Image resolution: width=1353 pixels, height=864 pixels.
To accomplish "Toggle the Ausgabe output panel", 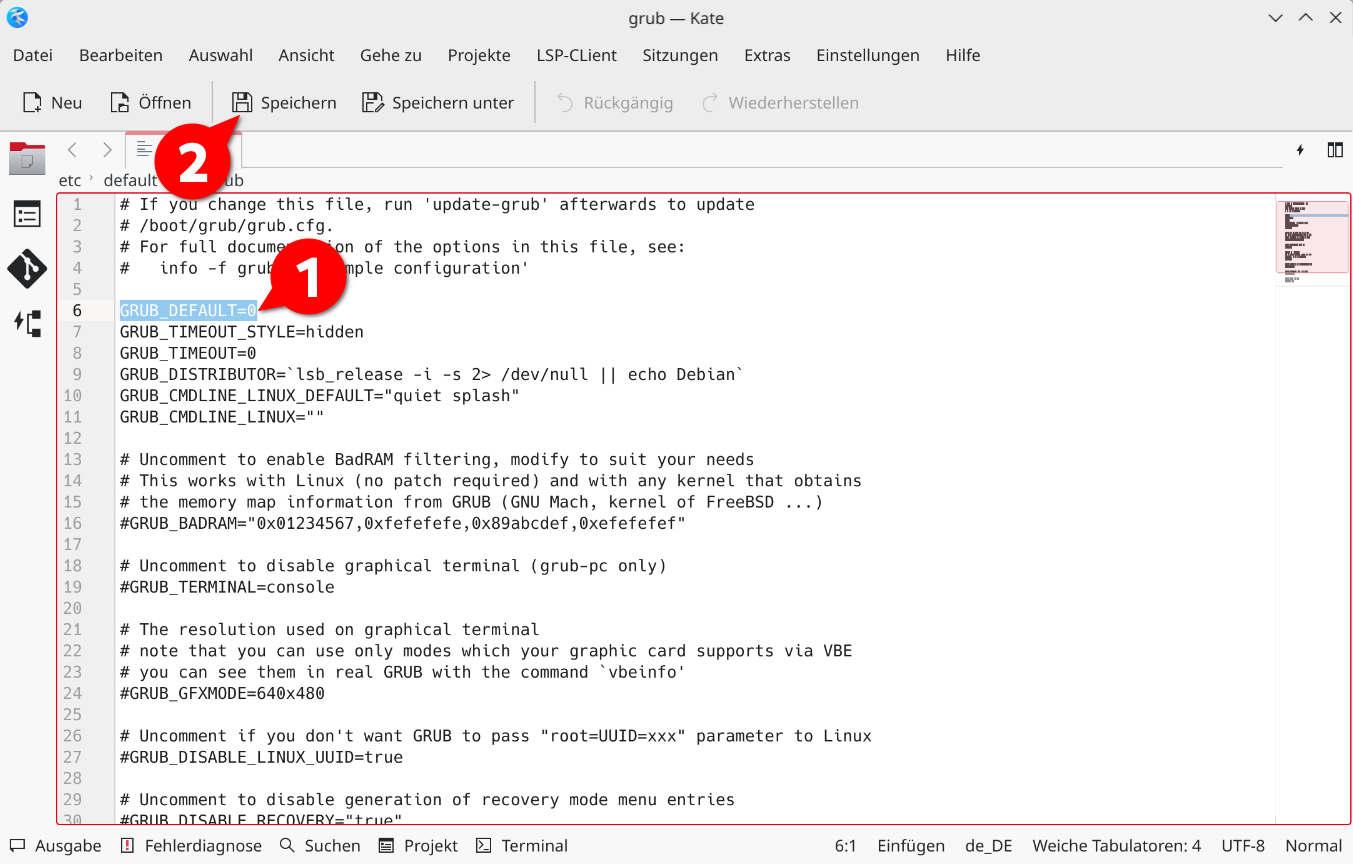I will click(x=56, y=846).
